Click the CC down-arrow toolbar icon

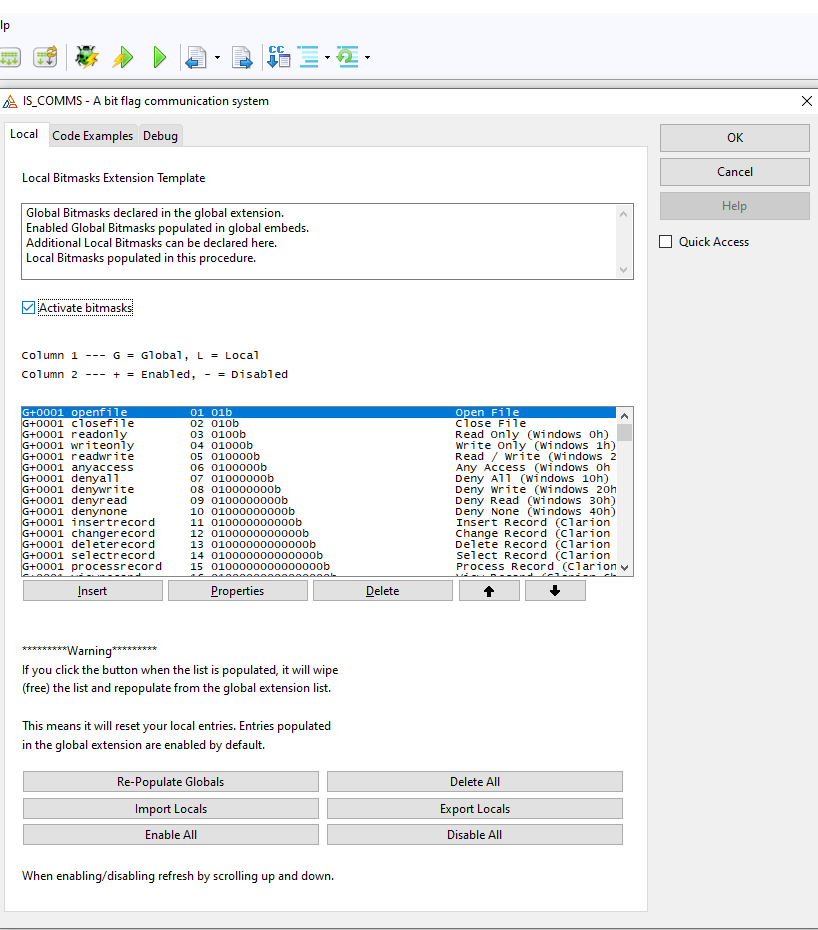pyautogui.click(x=279, y=57)
